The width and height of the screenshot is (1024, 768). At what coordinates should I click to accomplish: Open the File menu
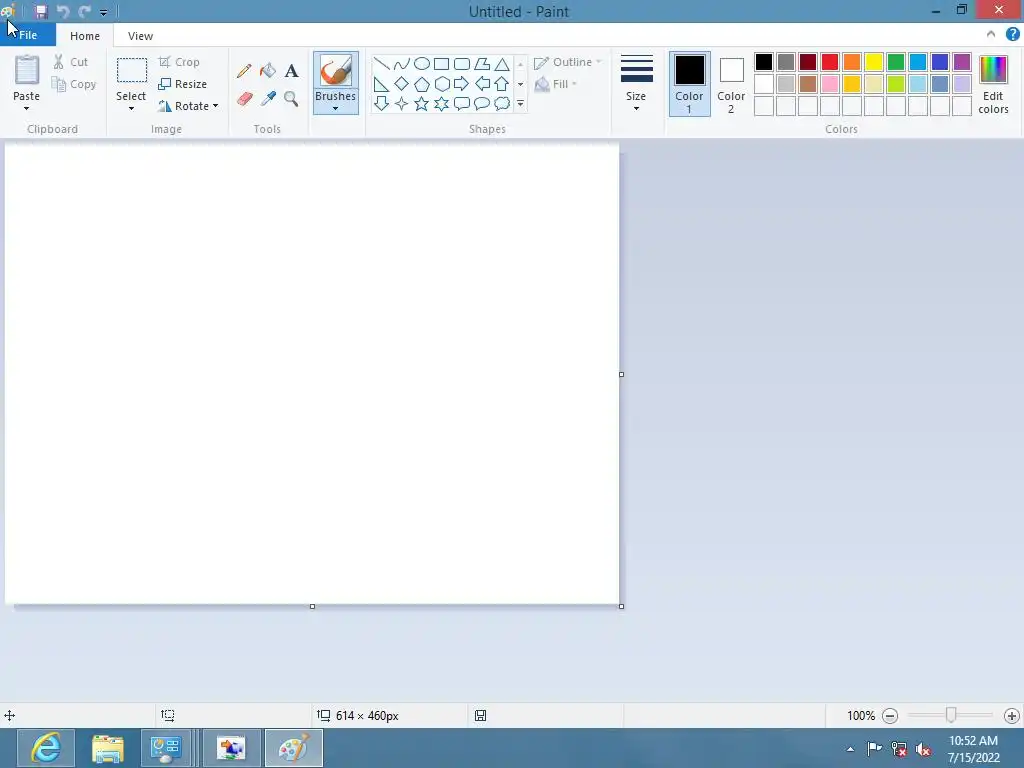28,35
